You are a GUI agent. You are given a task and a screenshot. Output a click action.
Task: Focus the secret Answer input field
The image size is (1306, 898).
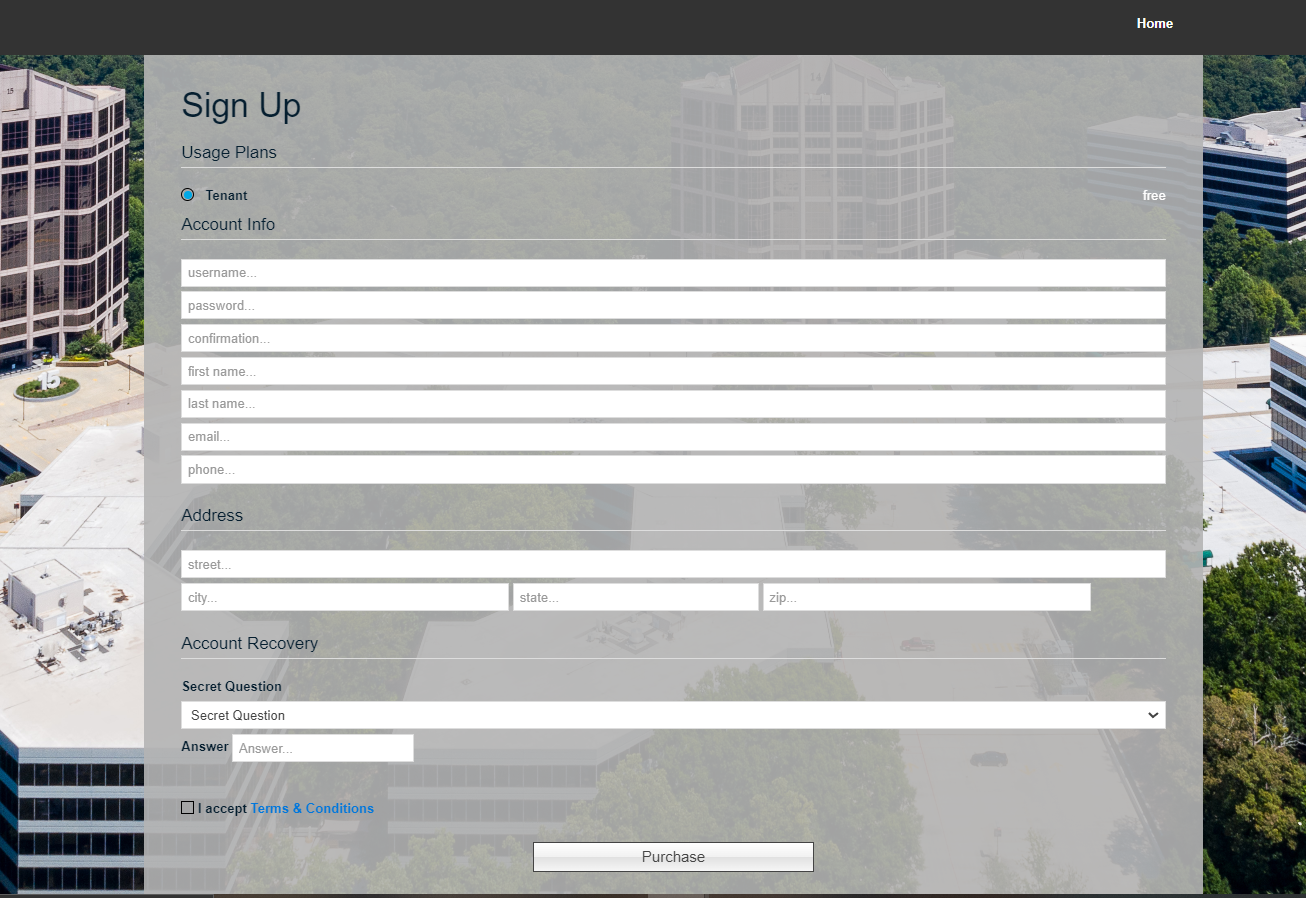pyautogui.click(x=323, y=748)
